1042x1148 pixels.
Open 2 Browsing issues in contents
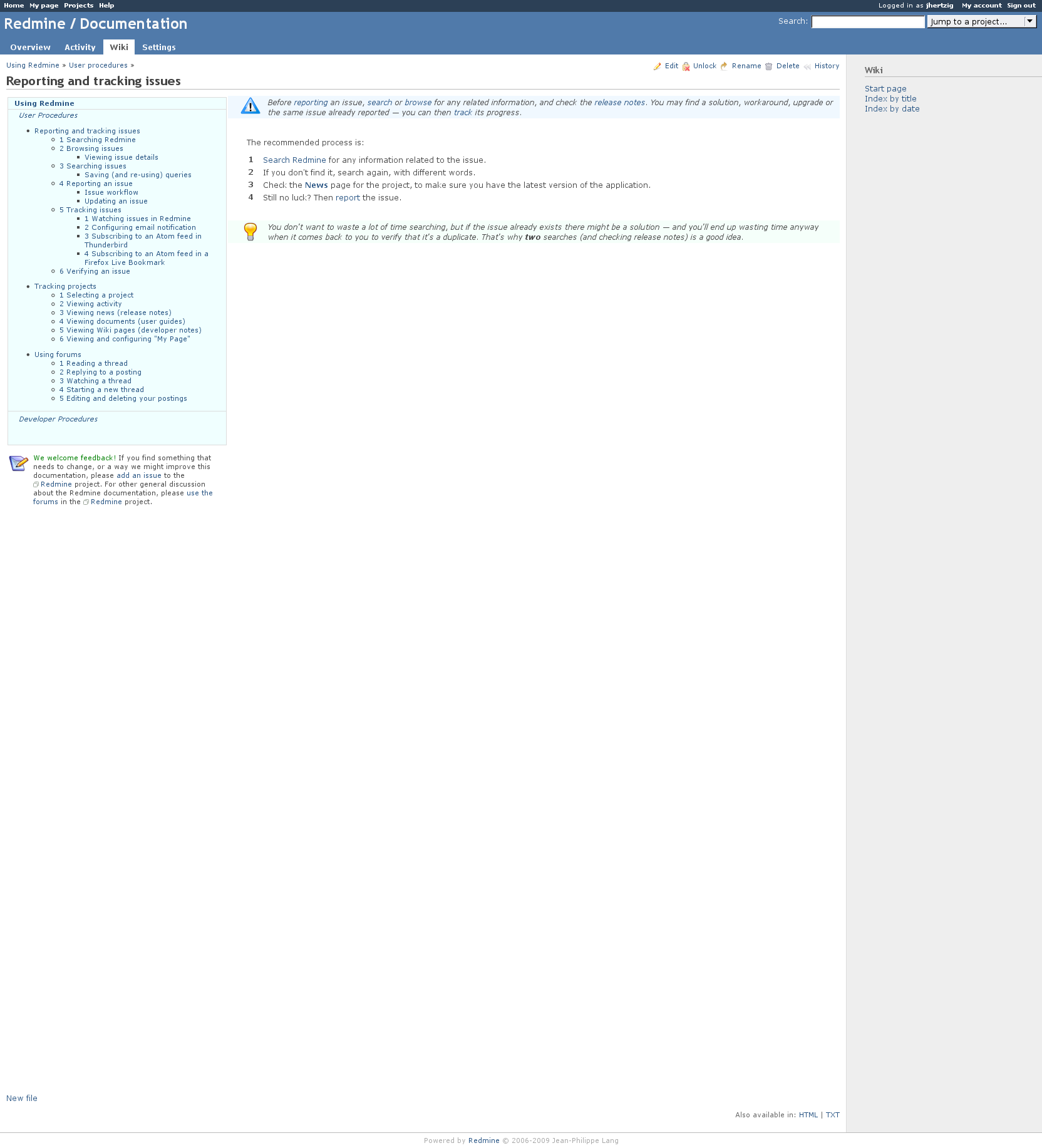pos(91,148)
